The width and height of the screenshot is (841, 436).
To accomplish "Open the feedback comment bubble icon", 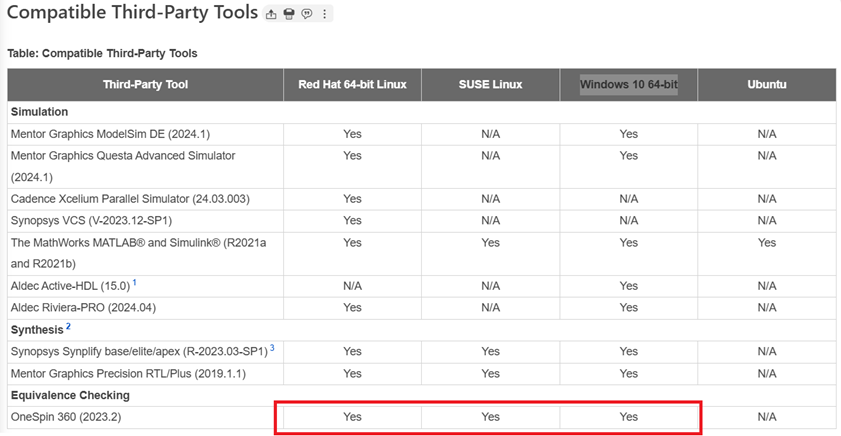I will [306, 15].
